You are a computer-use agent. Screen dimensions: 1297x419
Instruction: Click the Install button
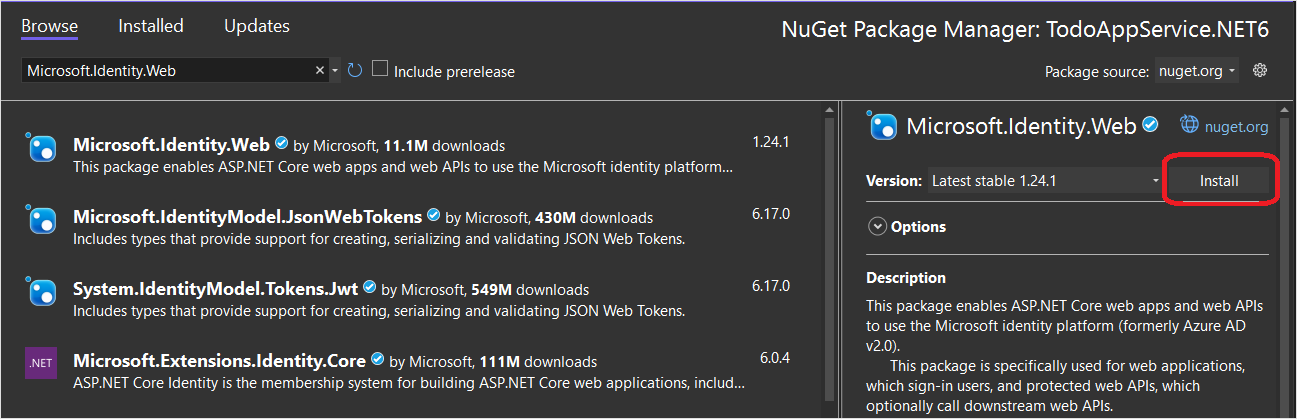coord(1219,181)
